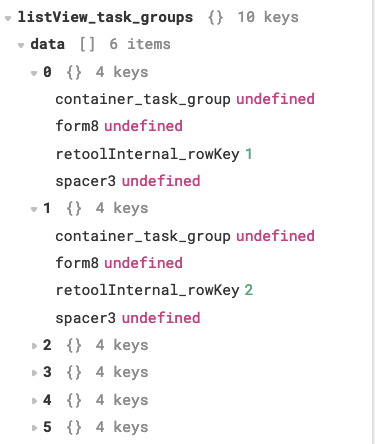This screenshot has width=375, height=444.
Task: Select the data key label
Action: pyautogui.click(x=47, y=44)
